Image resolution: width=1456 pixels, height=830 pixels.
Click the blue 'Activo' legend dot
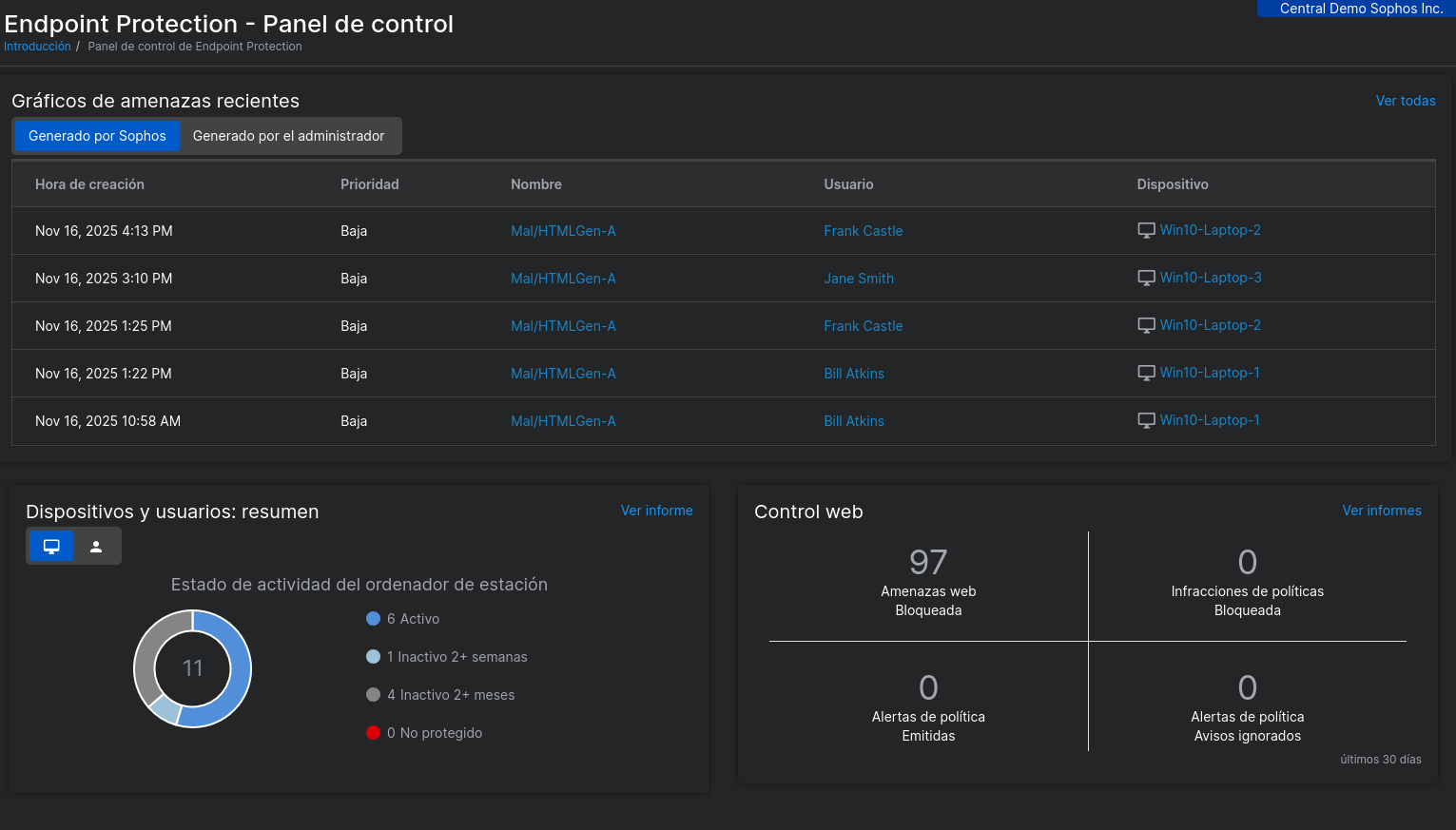pos(374,619)
